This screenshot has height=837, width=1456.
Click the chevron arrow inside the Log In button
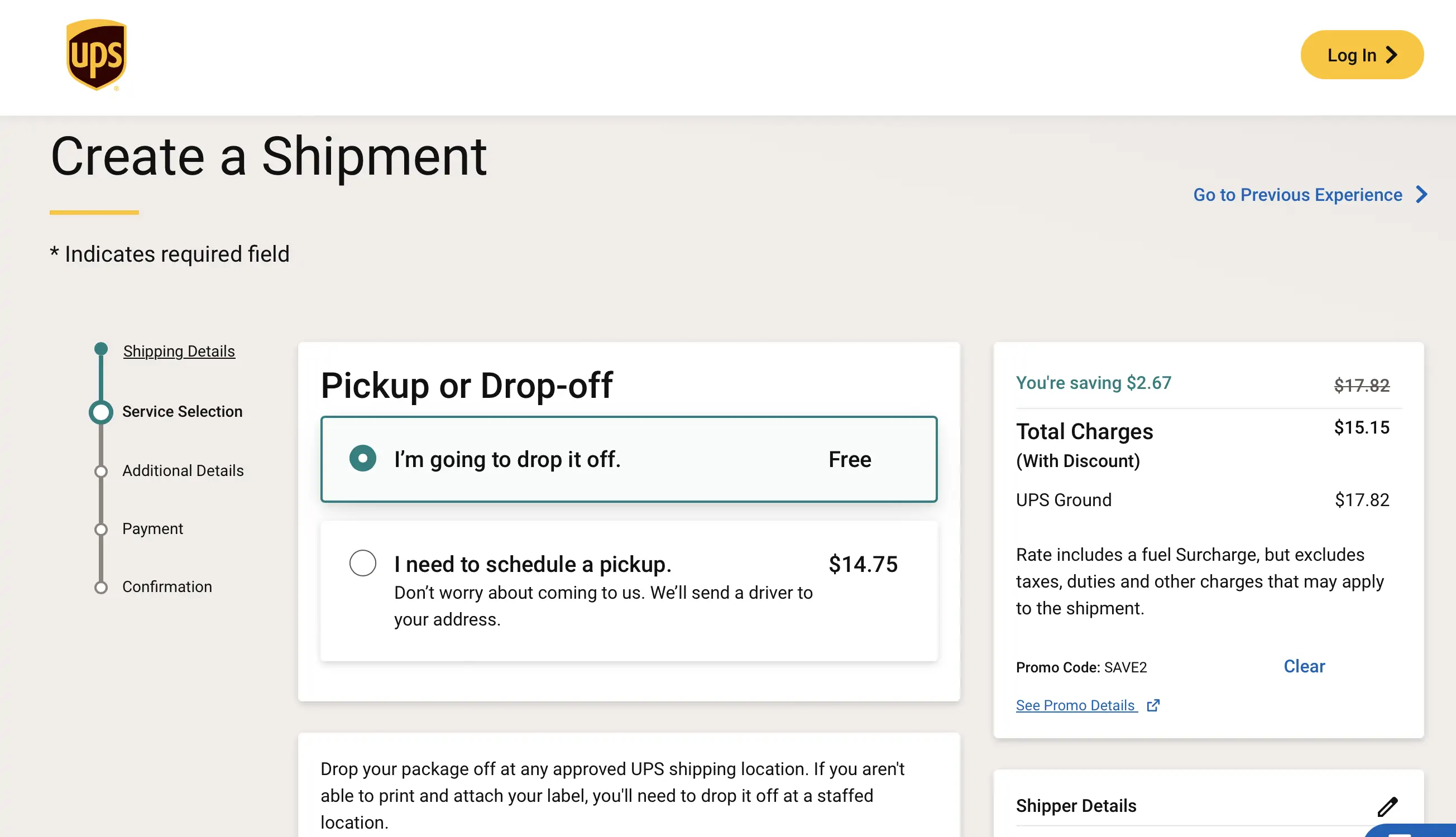click(1393, 55)
